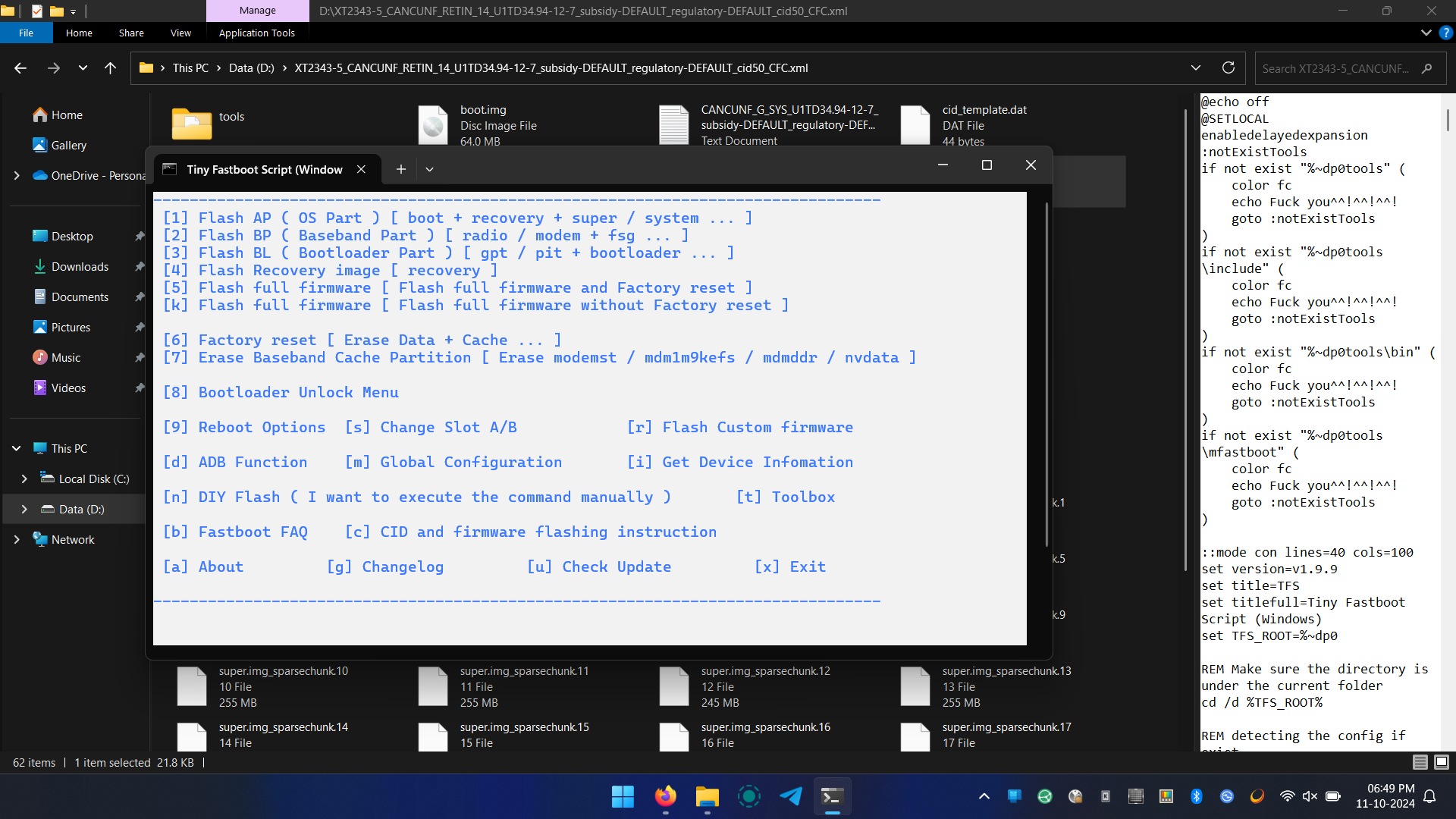Viewport: 1456px width, 819px height.
Task: Collapse This PC in the navigation pane
Action: [x=16, y=447]
